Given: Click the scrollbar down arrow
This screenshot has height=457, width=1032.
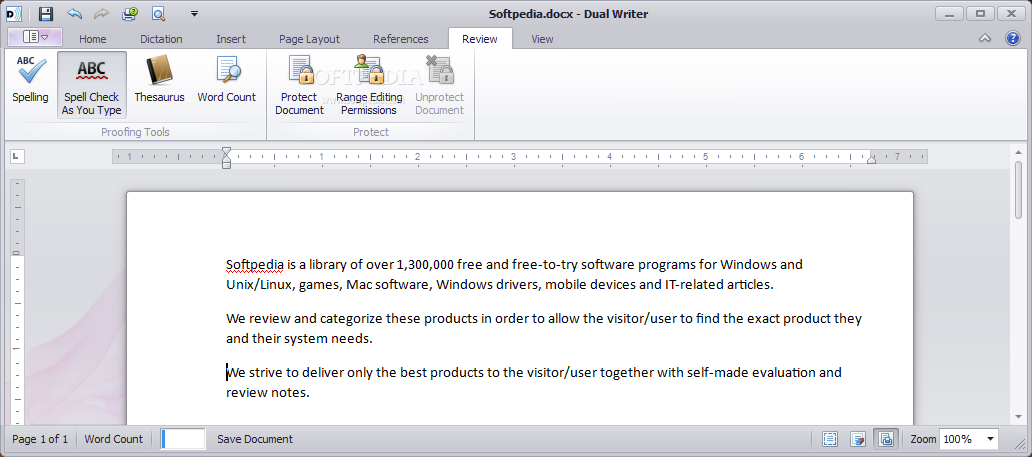Looking at the screenshot, I should (1019, 417).
